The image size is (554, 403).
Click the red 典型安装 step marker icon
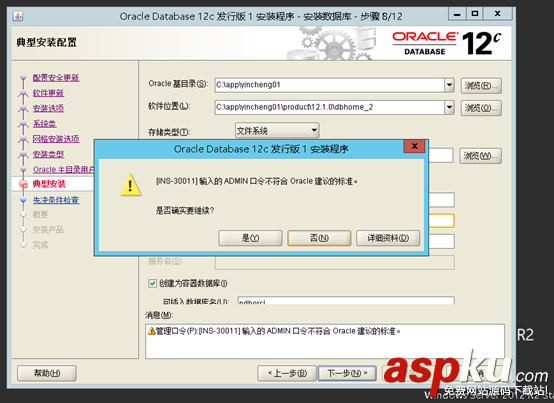click(x=23, y=184)
